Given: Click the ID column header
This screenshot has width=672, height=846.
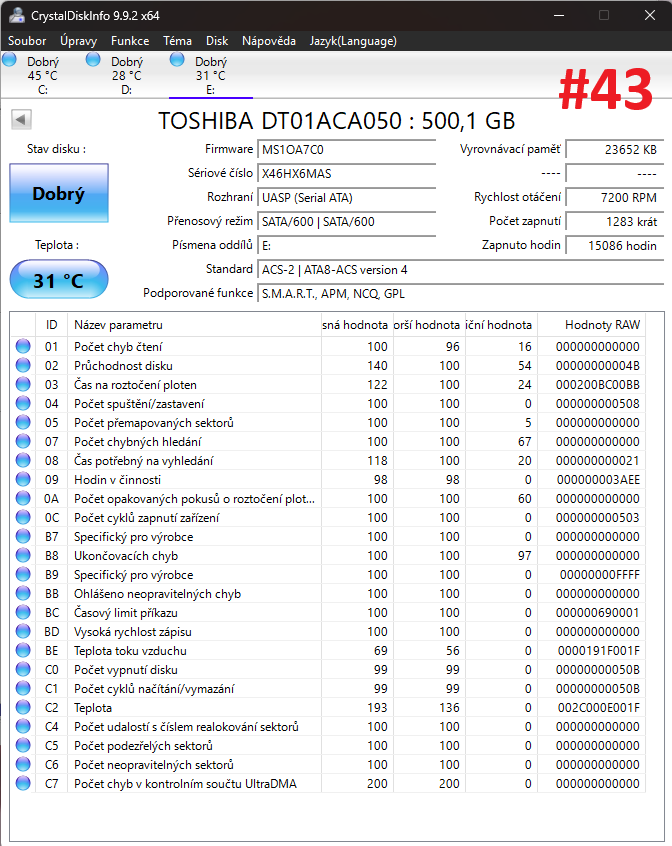Looking at the screenshot, I should [x=51, y=325].
